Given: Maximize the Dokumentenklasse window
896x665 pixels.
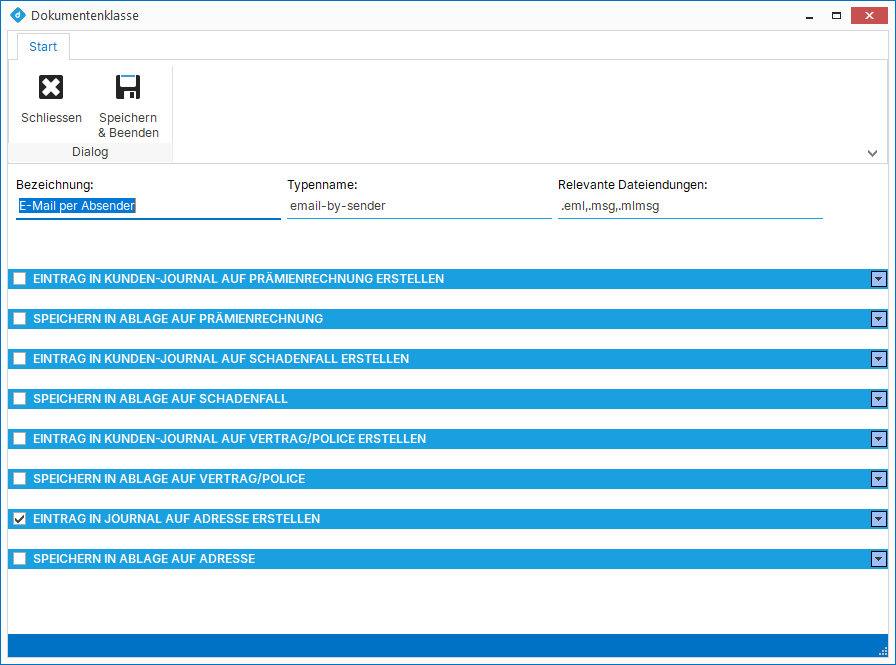Looking at the screenshot, I should (836, 16).
